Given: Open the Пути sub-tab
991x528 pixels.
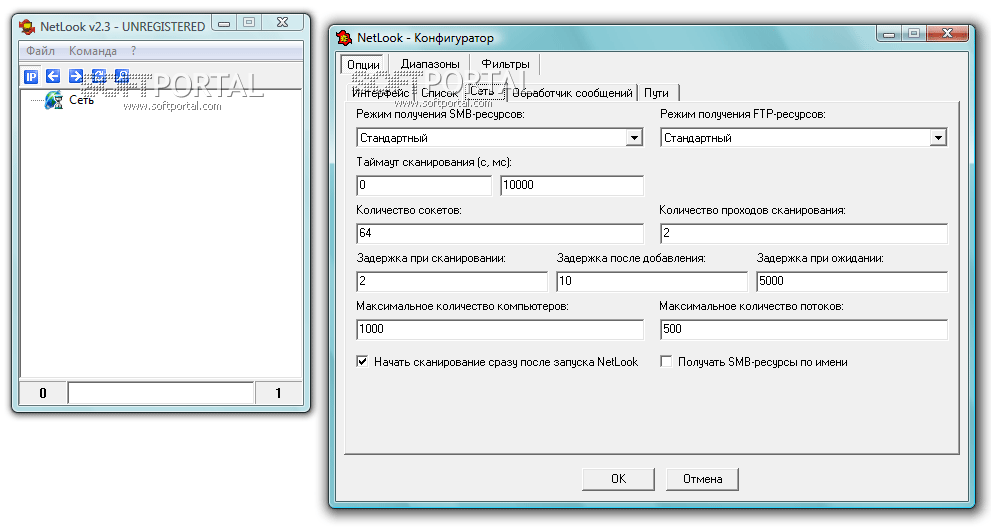Looking at the screenshot, I should pos(657,93).
